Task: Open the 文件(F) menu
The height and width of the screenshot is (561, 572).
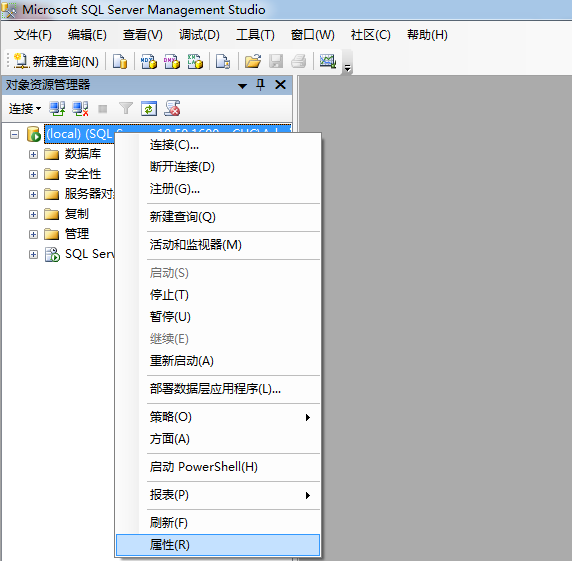Action: [x=32, y=35]
